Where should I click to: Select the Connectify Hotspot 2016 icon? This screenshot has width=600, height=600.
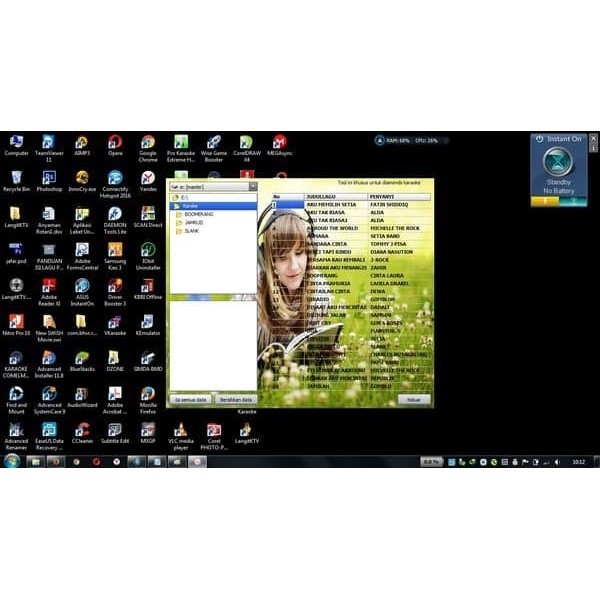(x=115, y=184)
